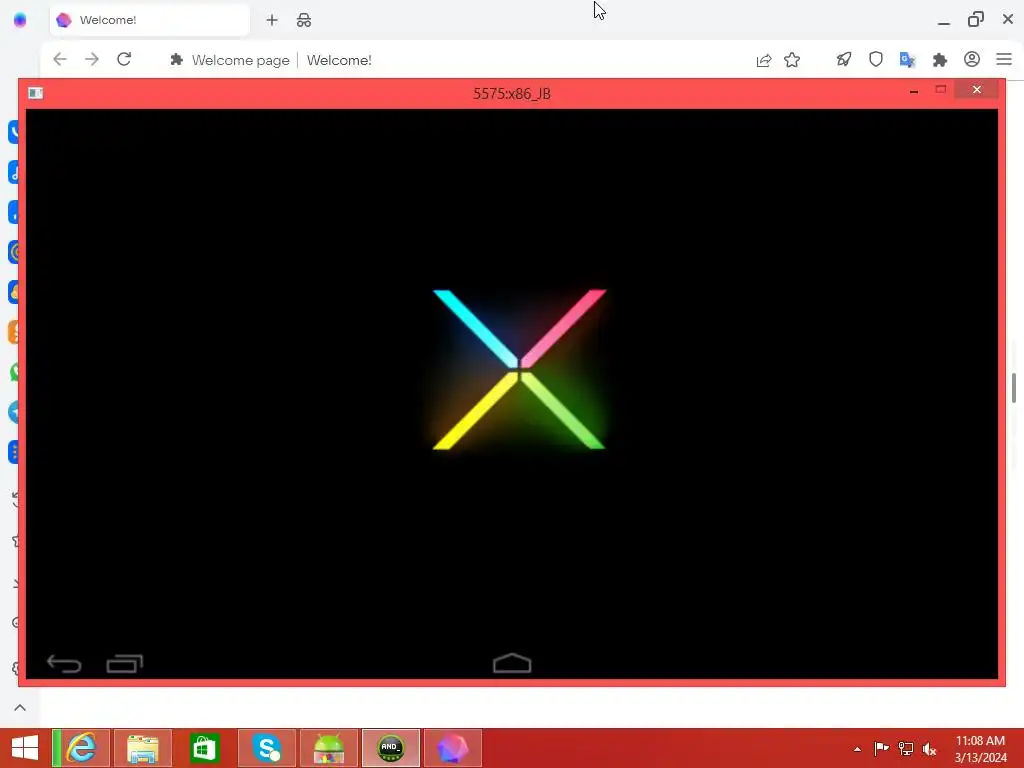Bookmark the page with the star icon
Screen dimensions: 1024x768
coord(792,60)
